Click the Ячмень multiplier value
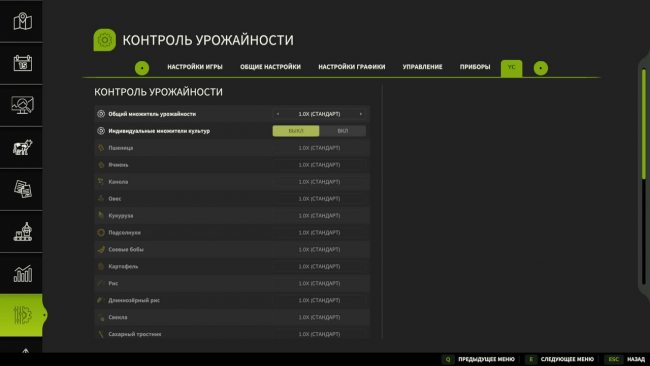This screenshot has width=650, height=366. 319,165
